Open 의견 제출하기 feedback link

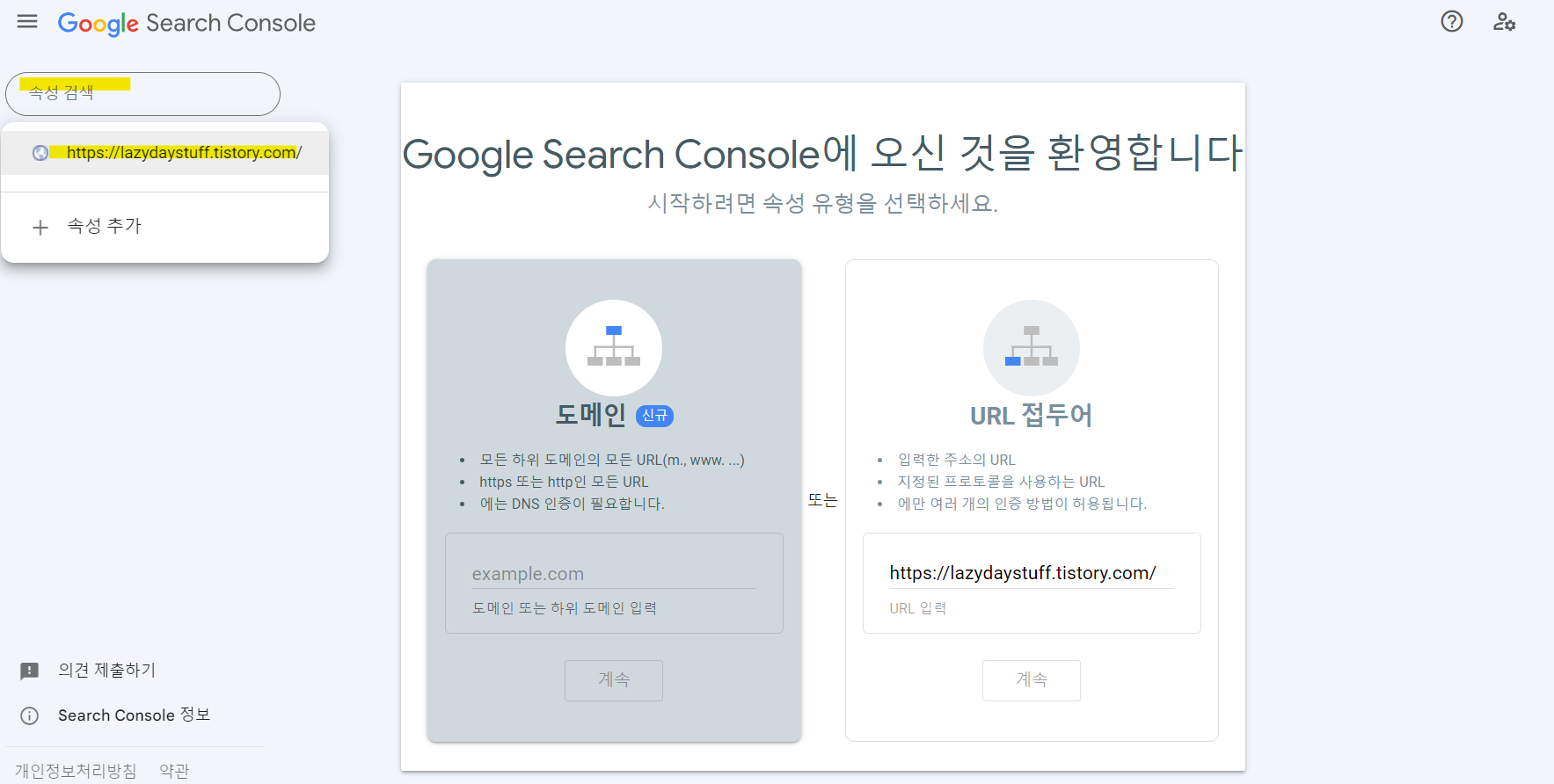[107, 671]
